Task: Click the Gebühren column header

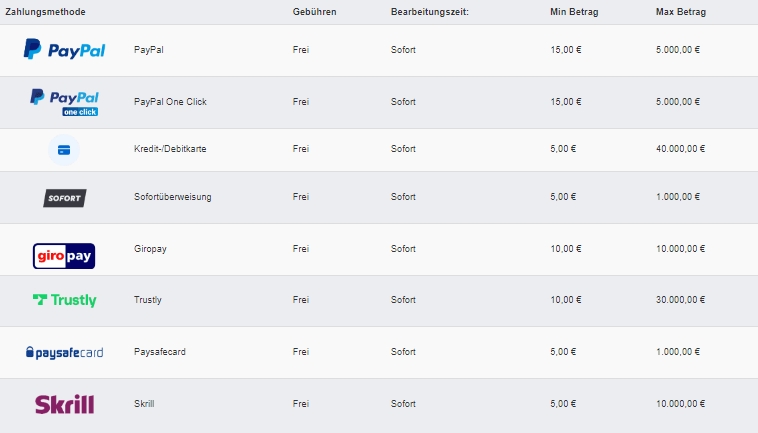Action: coord(314,12)
